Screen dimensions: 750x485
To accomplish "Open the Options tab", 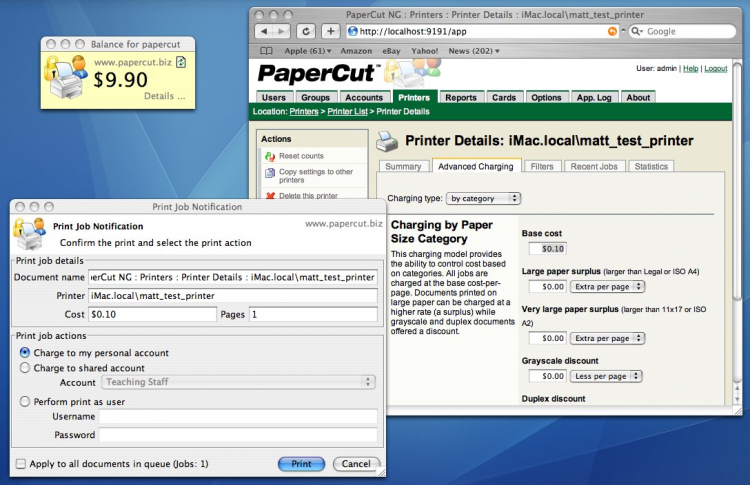I will coord(546,97).
